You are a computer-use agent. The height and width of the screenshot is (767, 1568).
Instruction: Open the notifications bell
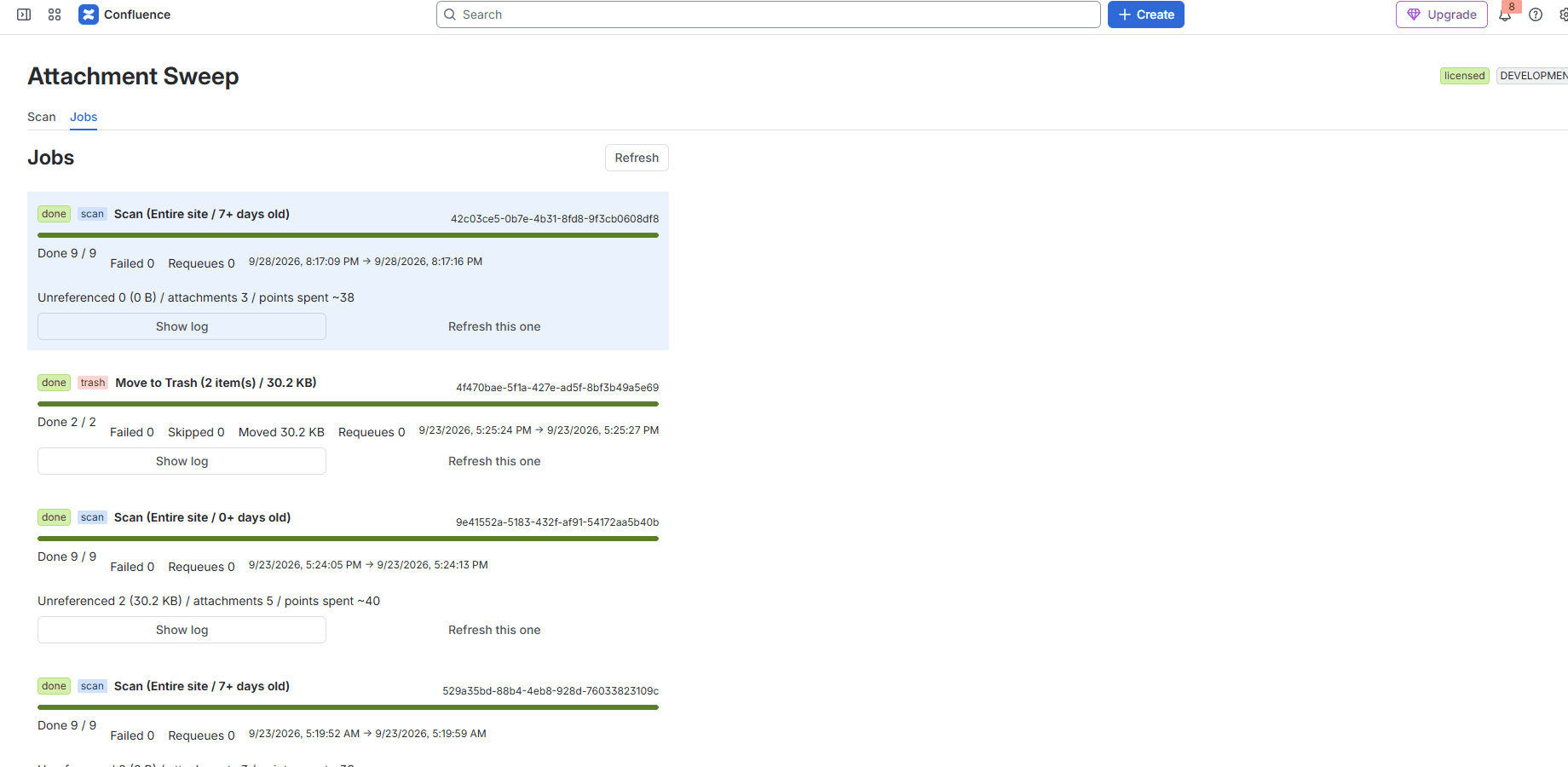1505,14
